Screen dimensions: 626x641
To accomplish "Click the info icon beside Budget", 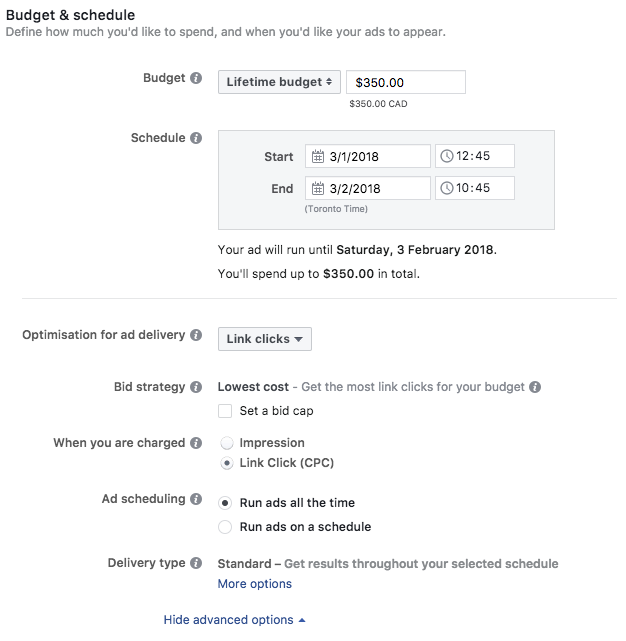I will [x=196, y=78].
